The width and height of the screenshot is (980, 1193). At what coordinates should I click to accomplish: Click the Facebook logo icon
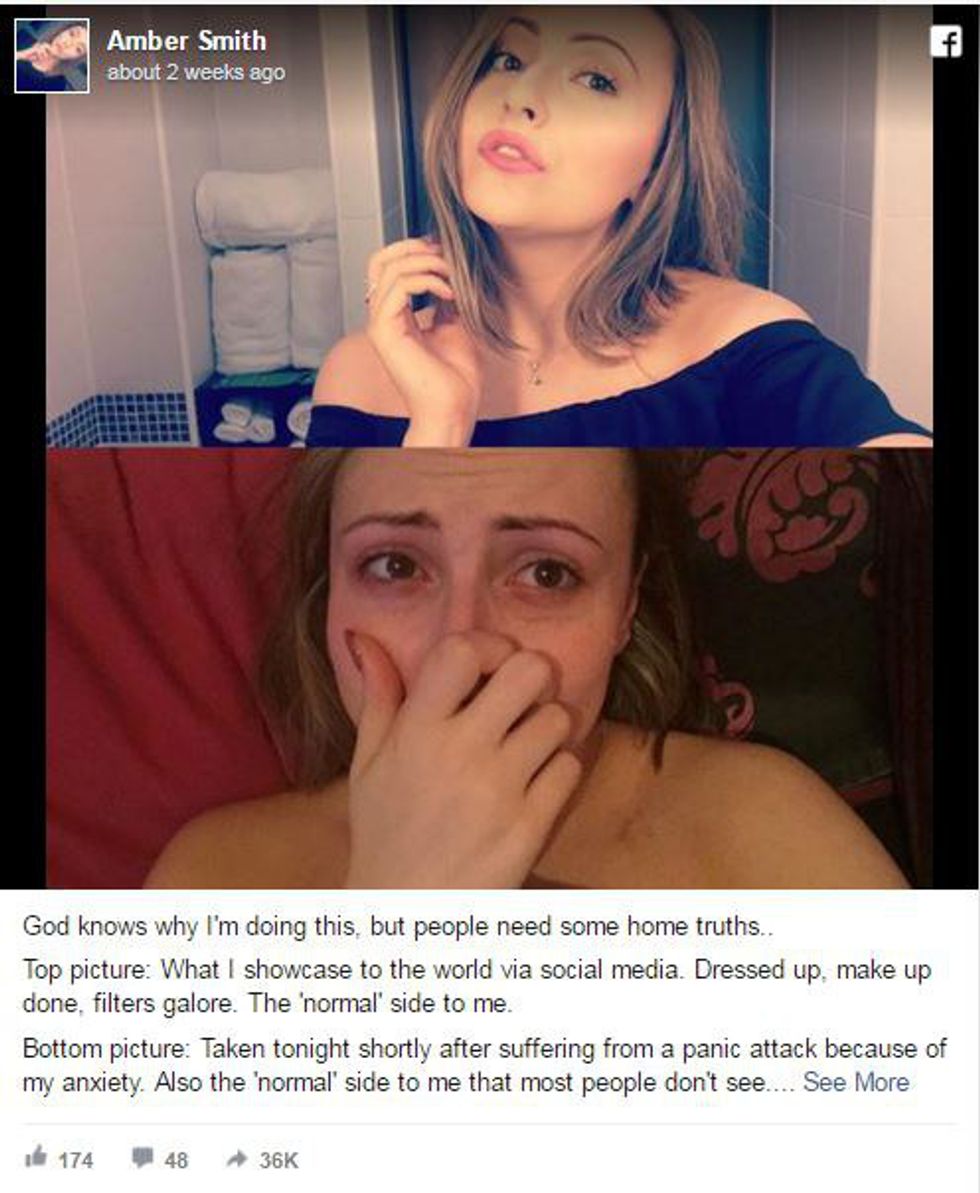pos(946,42)
